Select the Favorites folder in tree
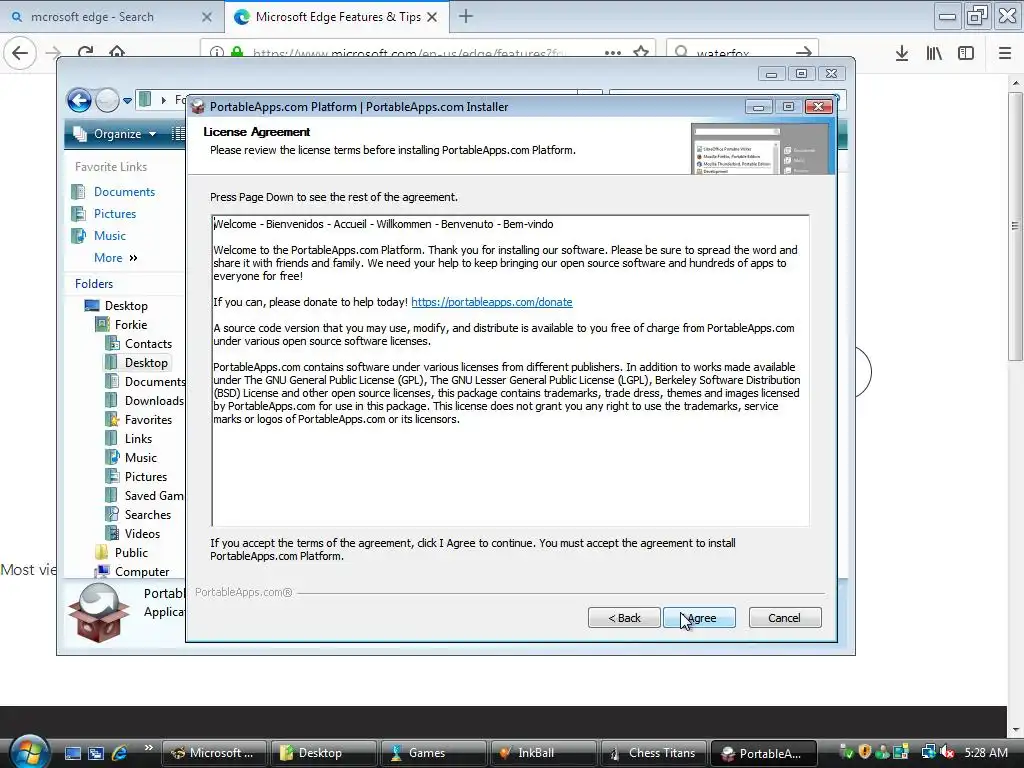The image size is (1024, 768). click(148, 419)
